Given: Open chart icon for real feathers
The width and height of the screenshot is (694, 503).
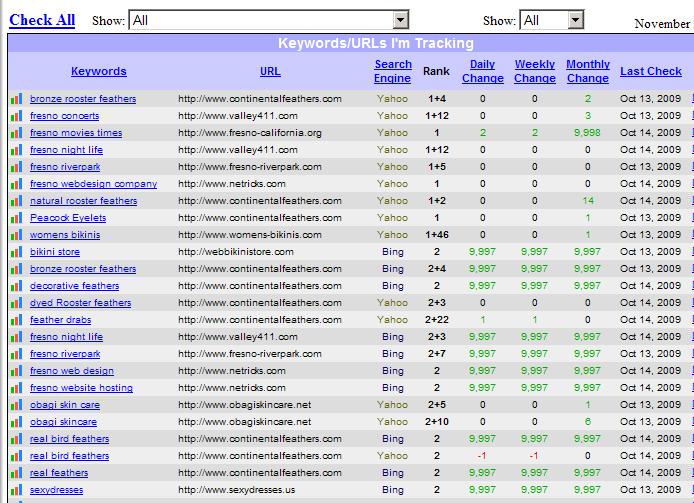Looking at the screenshot, I should point(16,473).
